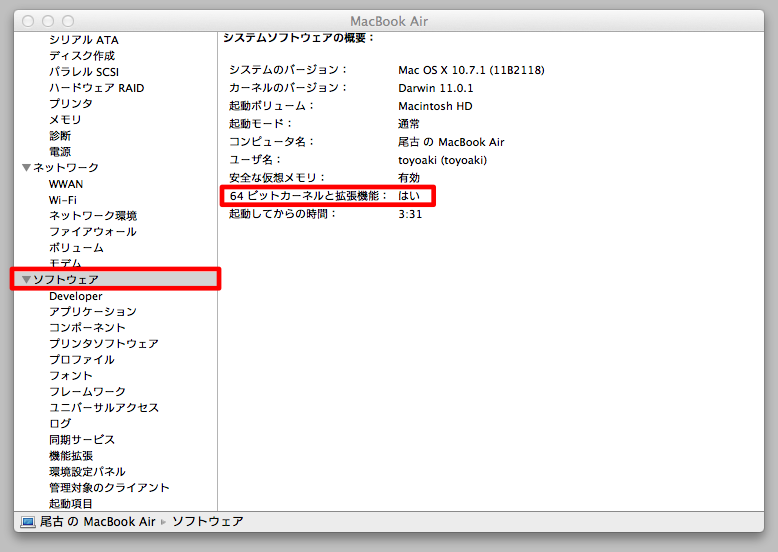Screen dimensions: 778x552
Task: Click the 起動してからの時間 label
Action: [283, 214]
